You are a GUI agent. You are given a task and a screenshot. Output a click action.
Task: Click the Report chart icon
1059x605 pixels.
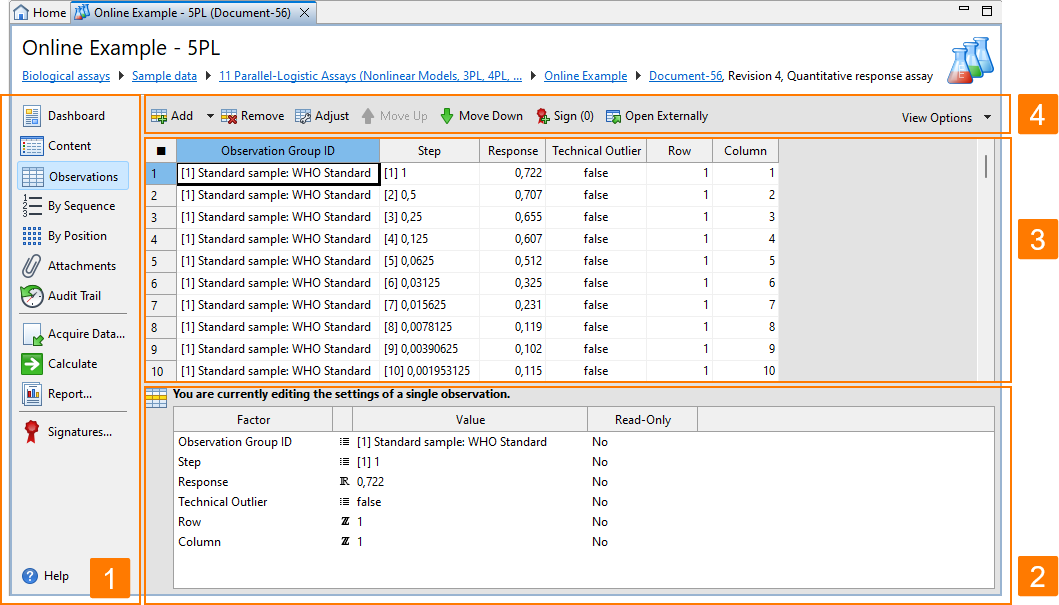32,394
